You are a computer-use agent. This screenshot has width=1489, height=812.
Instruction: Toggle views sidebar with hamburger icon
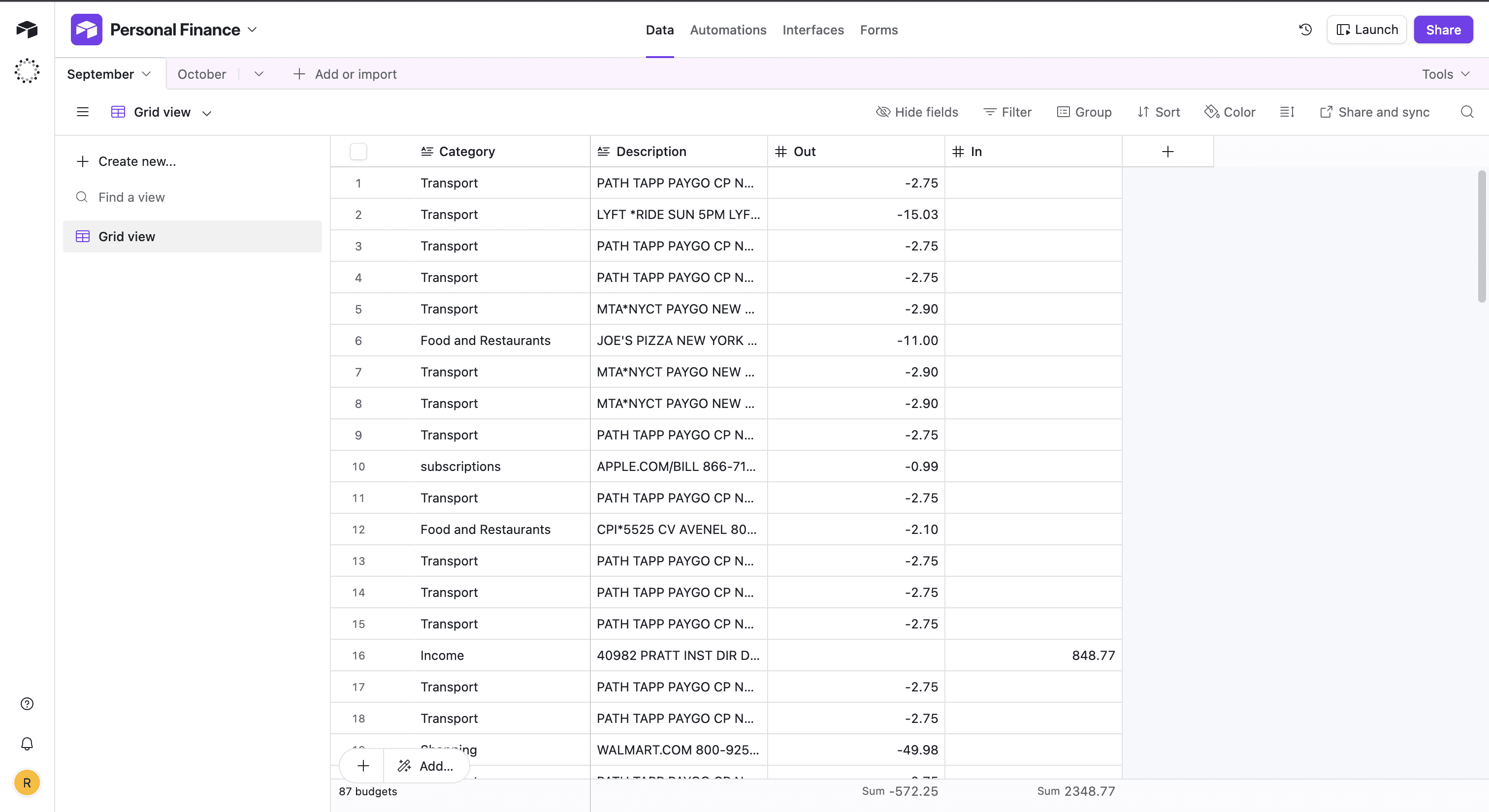(83, 112)
